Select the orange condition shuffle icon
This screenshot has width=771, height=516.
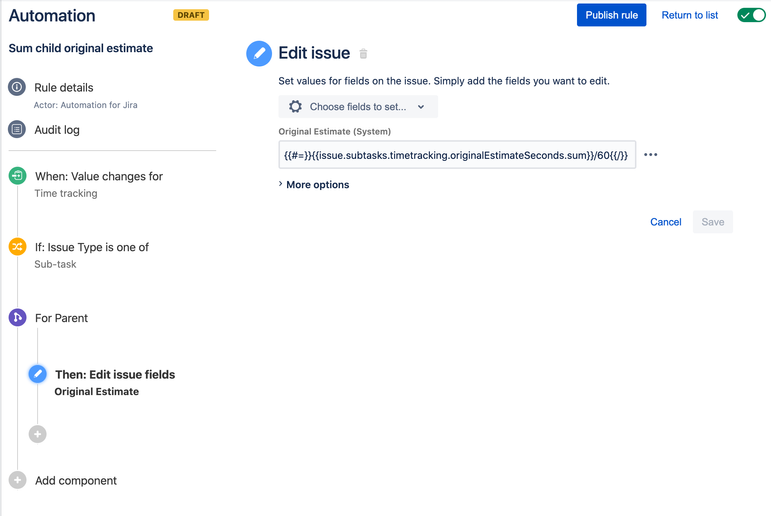click(17, 246)
